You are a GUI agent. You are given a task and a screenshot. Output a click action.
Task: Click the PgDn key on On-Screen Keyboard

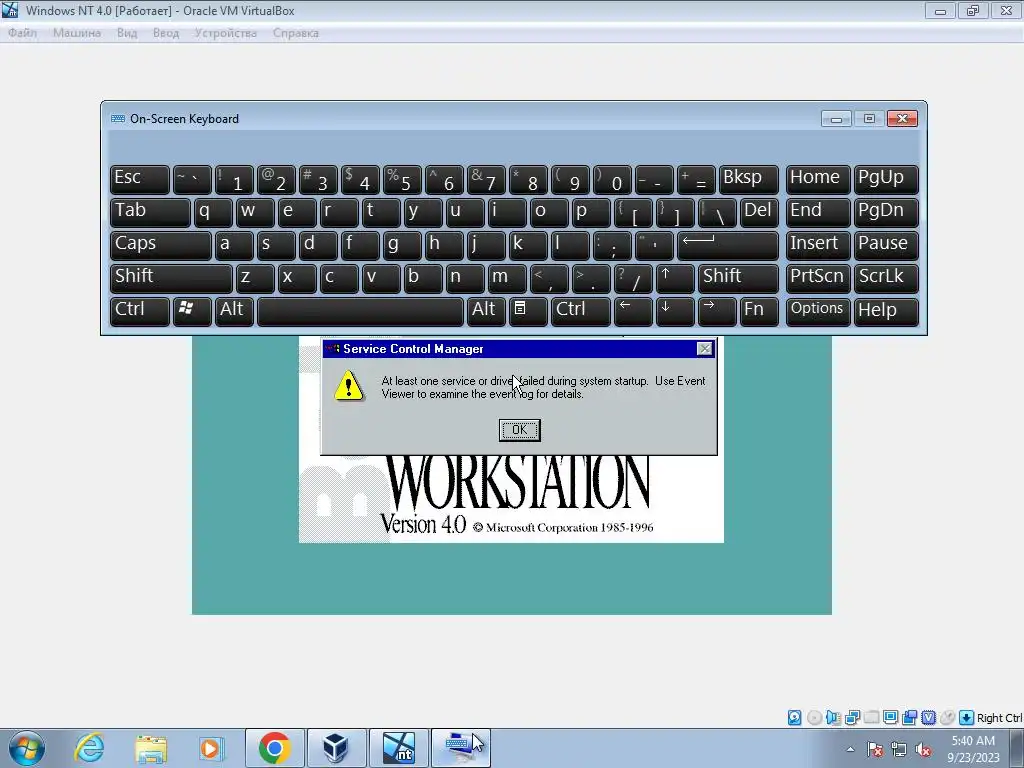point(886,212)
